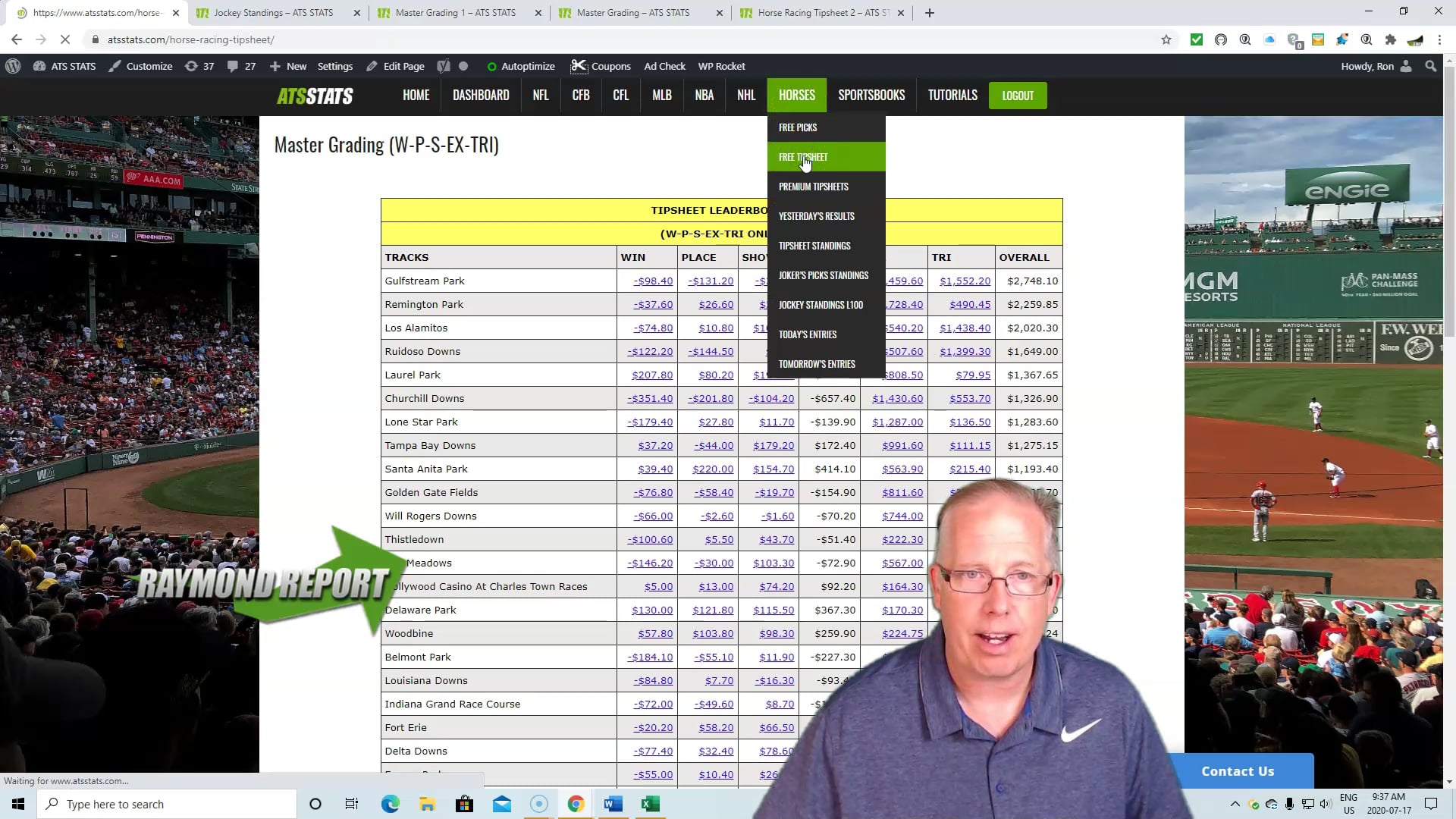
Task: Expand the HORSES navigation menu
Action: [x=796, y=96]
